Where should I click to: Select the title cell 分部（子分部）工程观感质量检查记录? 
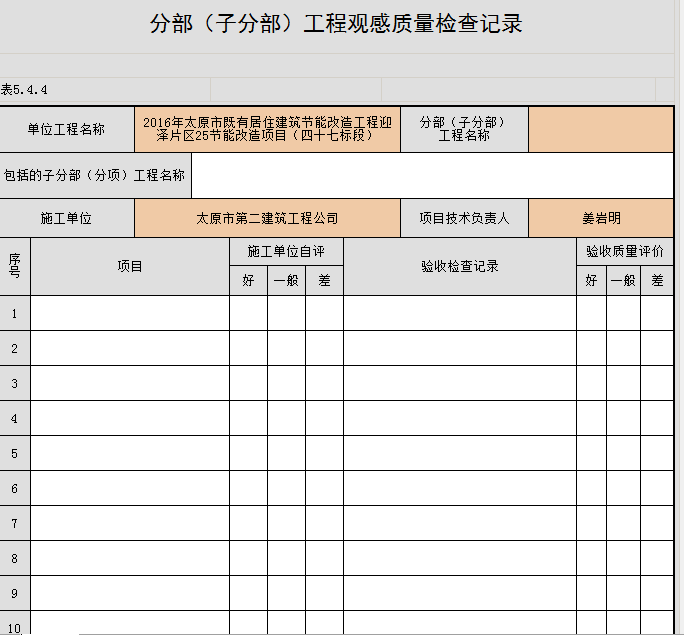point(336,25)
